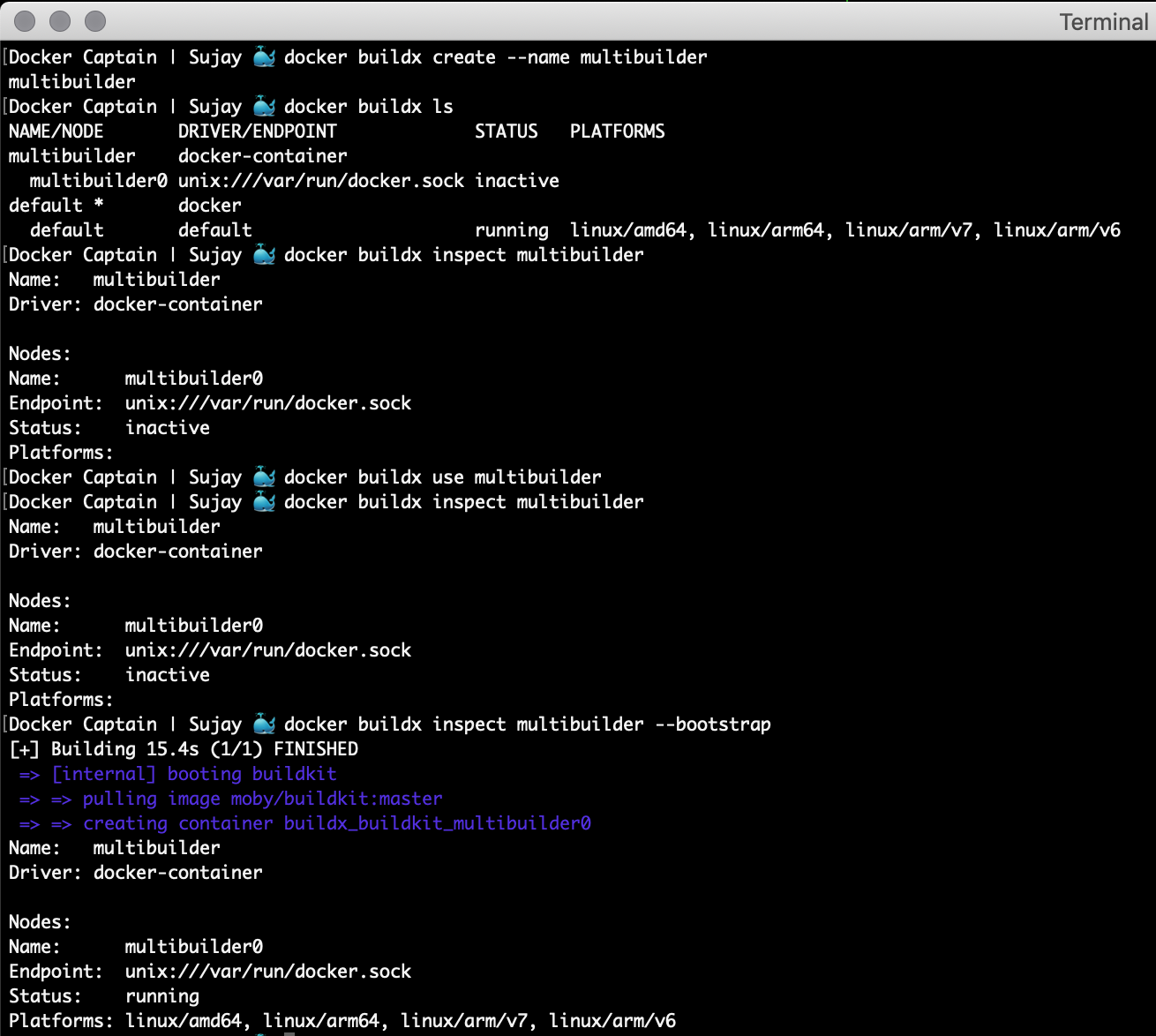The image size is (1156, 1036).
Task: Click the container name buildx_buildkit_multibuilder0
Action: click(x=438, y=822)
